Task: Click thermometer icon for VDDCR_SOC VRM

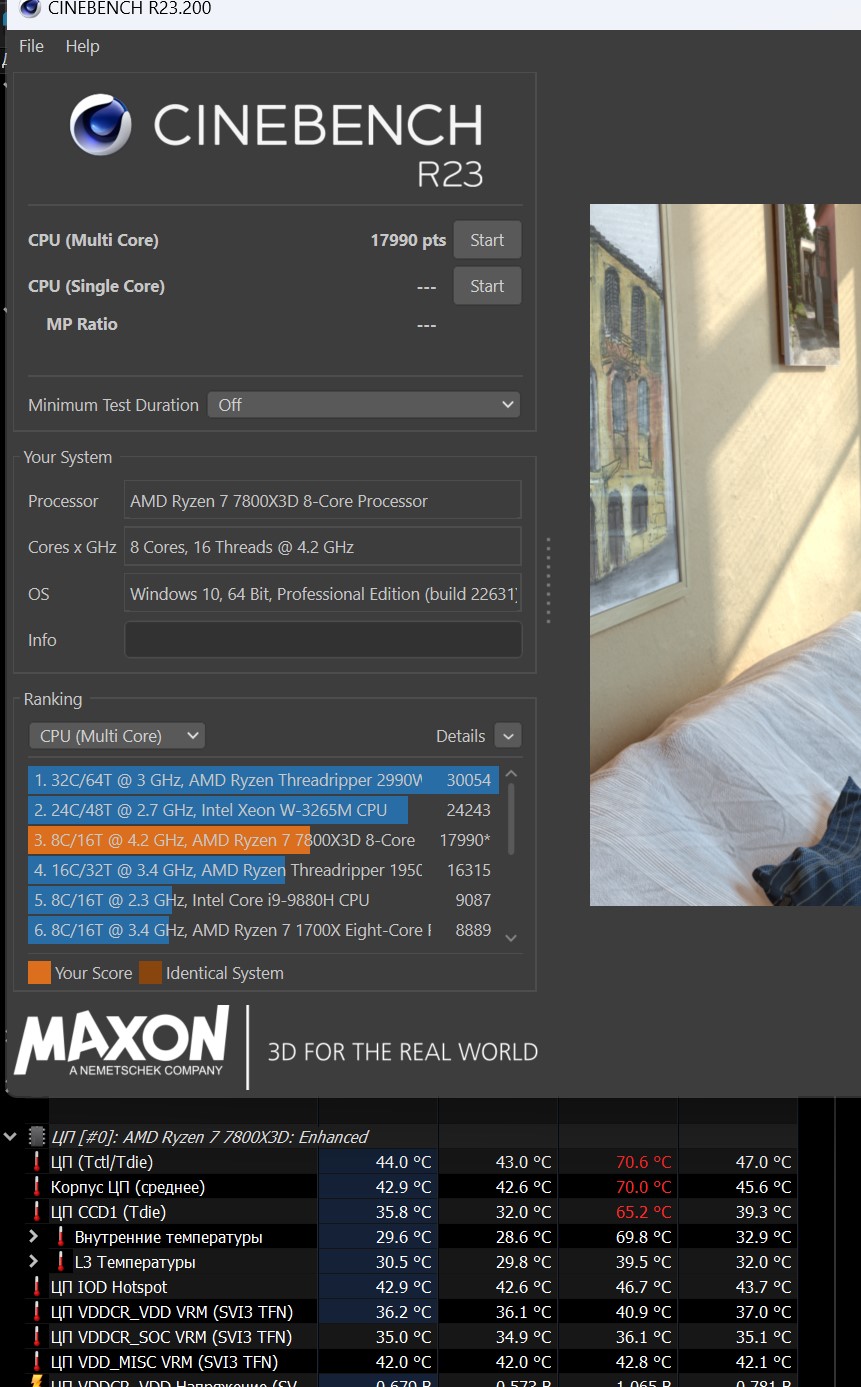Action: click(37, 1337)
